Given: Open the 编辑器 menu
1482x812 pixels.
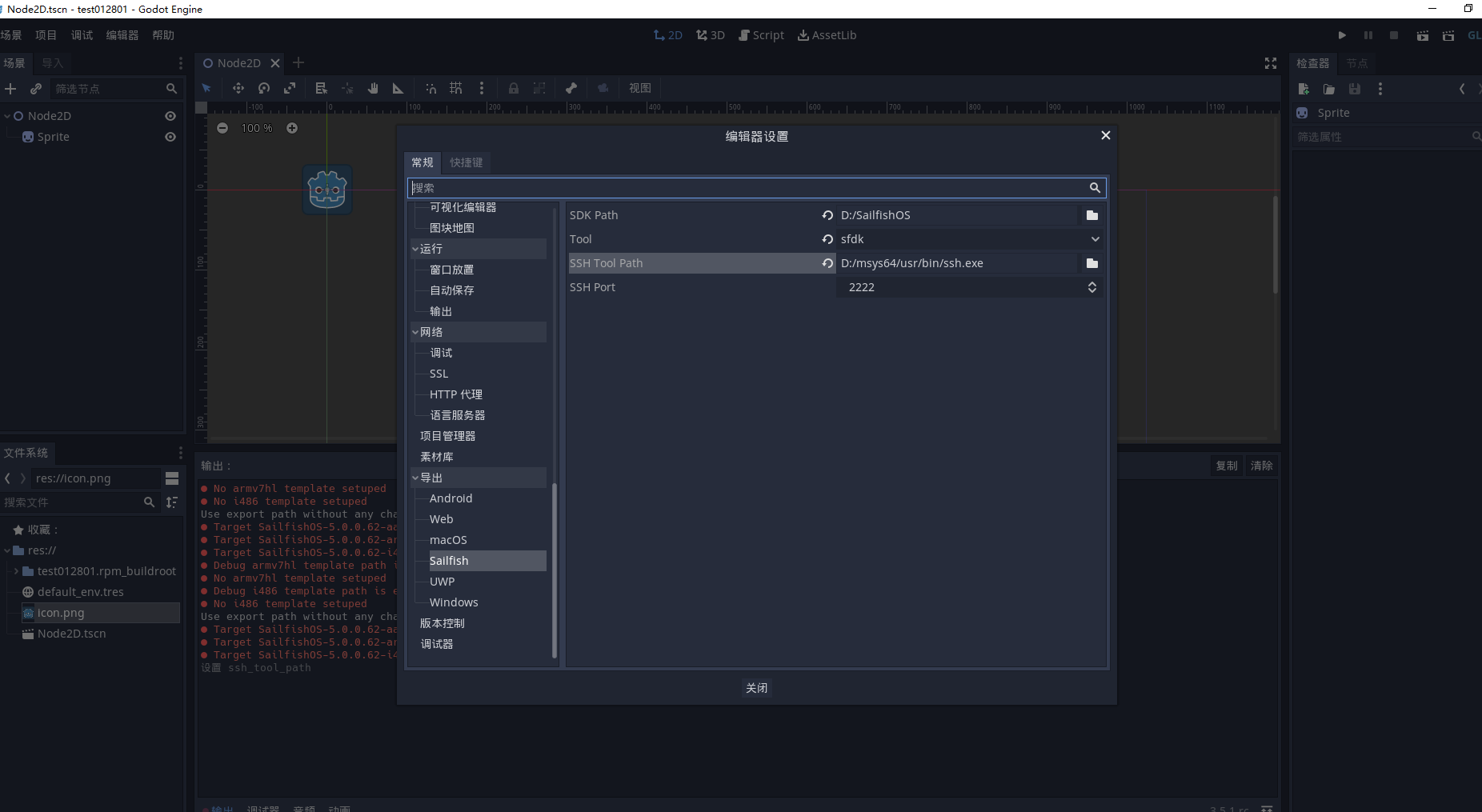Looking at the screenshot, I should pyautogui.click(x=122, y=34).
